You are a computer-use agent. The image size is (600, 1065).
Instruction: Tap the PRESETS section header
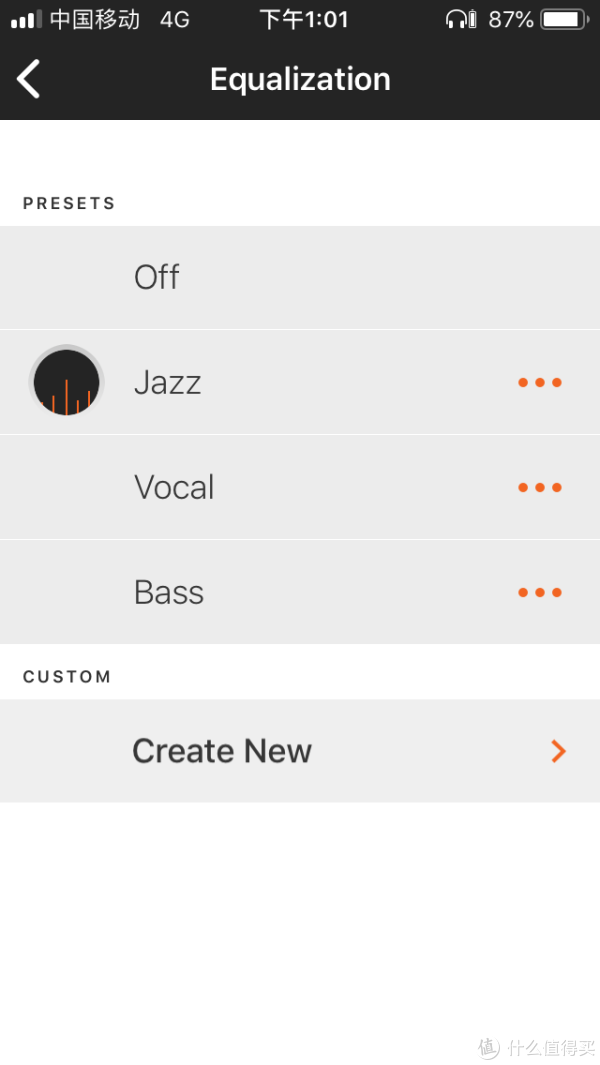point(69,203)
